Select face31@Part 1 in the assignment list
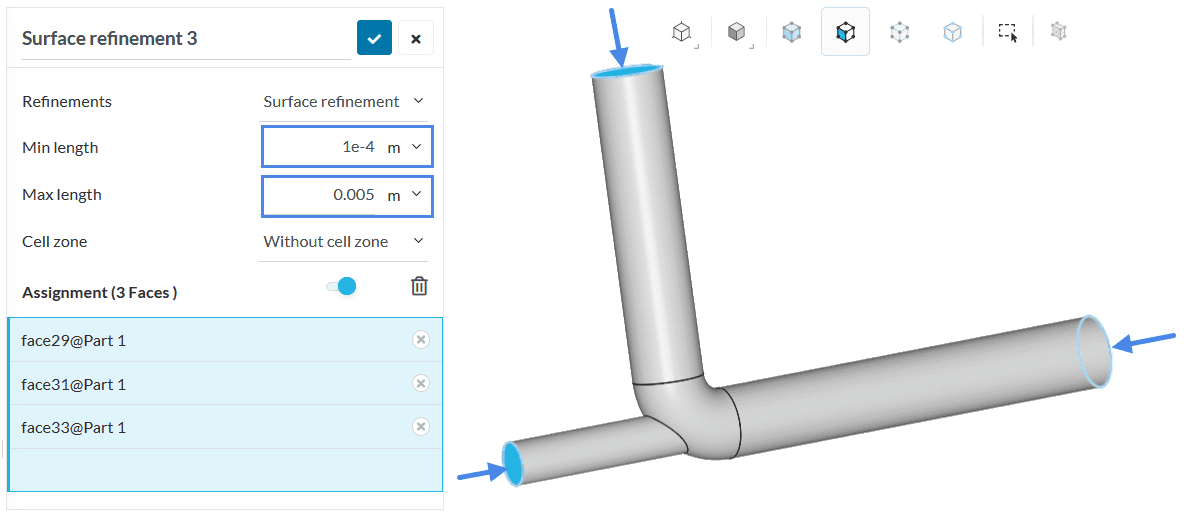Viewport: 1184px width, 514px height. (200, 384)
